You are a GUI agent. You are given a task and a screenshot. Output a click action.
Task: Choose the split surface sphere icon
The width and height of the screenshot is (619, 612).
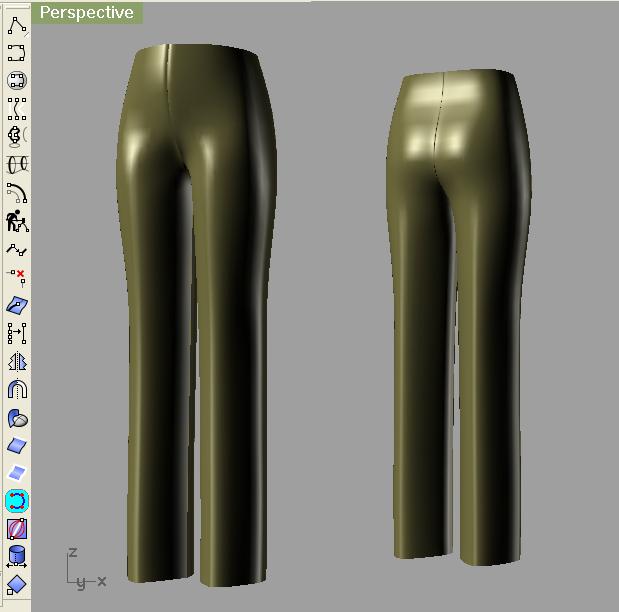coord(17,418)
